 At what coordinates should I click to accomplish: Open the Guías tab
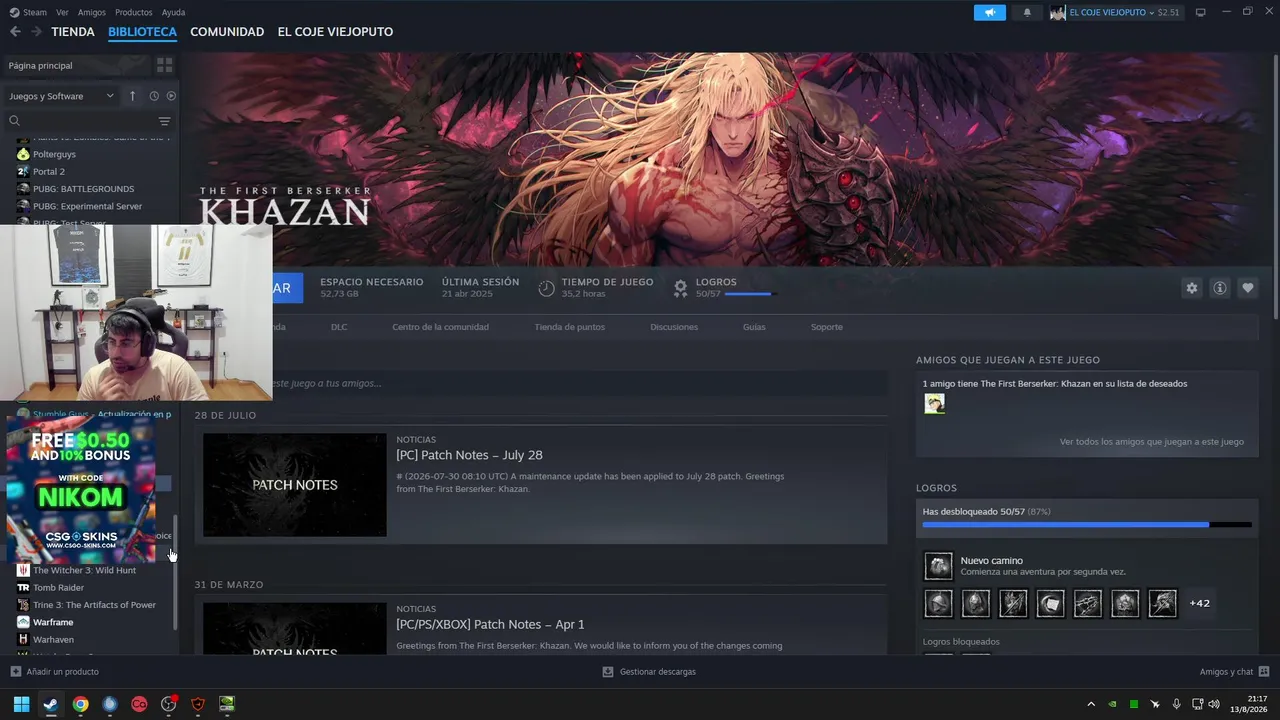click(x=754, y=327)
